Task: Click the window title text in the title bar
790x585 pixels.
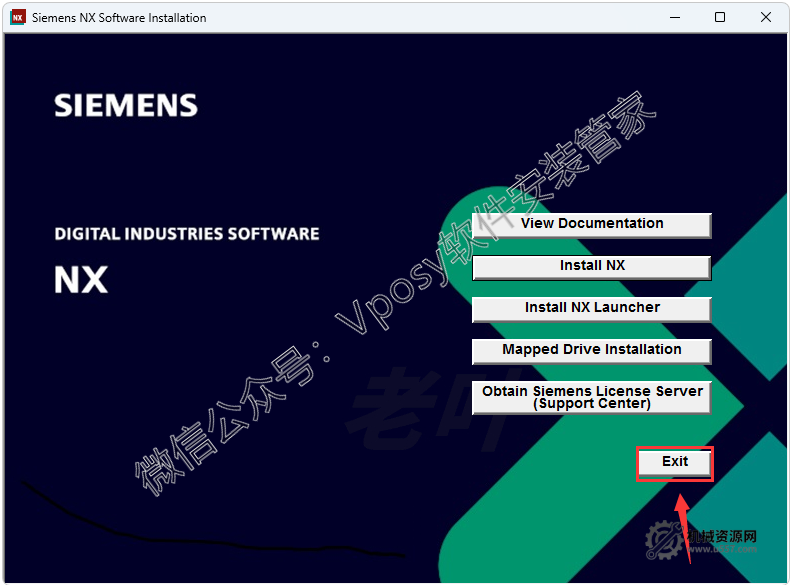Action: tap(119, 17)
